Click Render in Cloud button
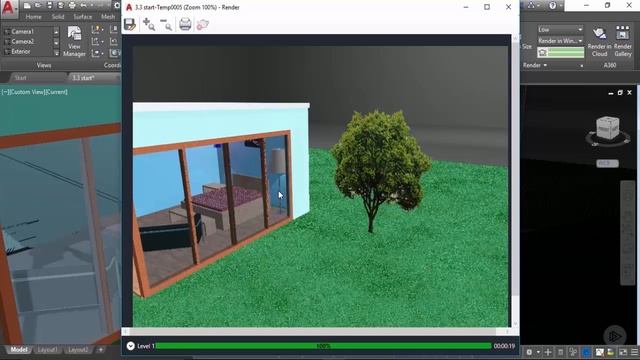This screenshot has height=360, width=640. (599, 42)
